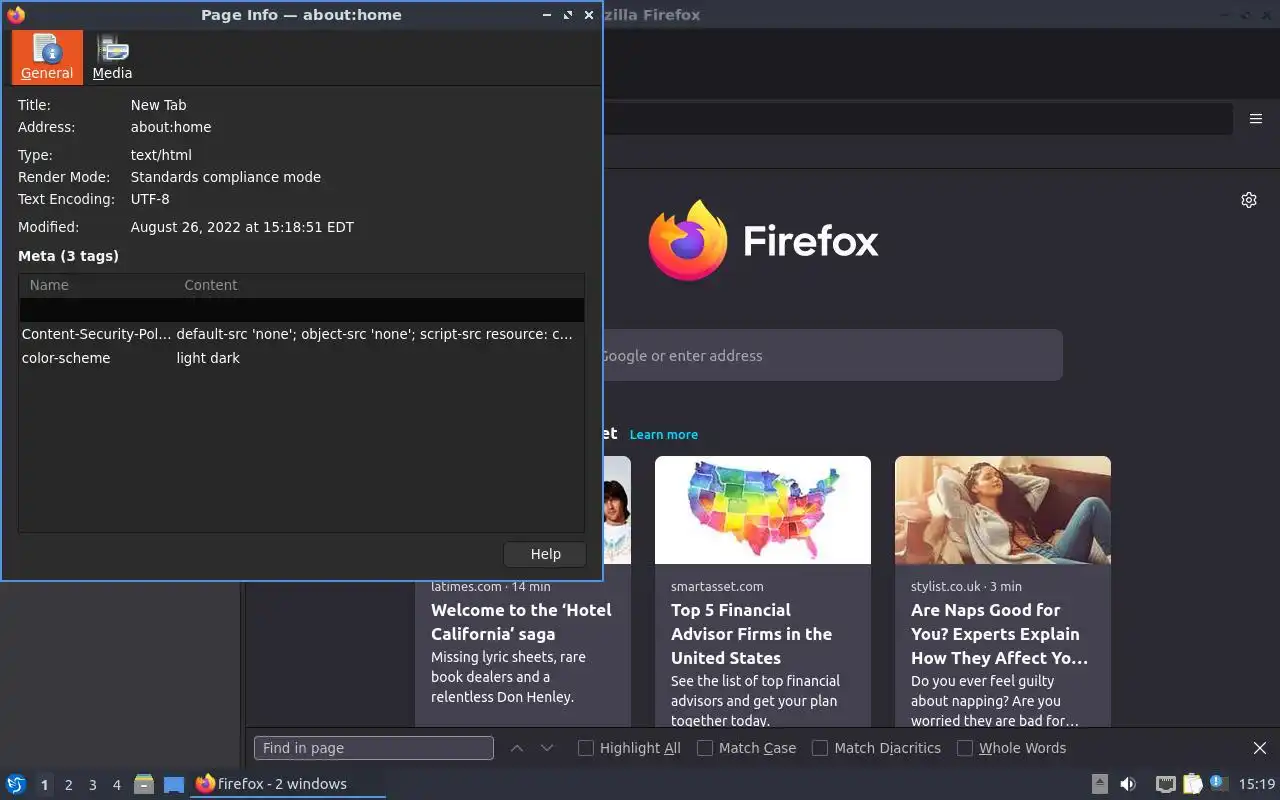This screenshot has height=800, width=1280.
Task: Click the show desktop taskbar icon
Action: click(x=174, y=785)
